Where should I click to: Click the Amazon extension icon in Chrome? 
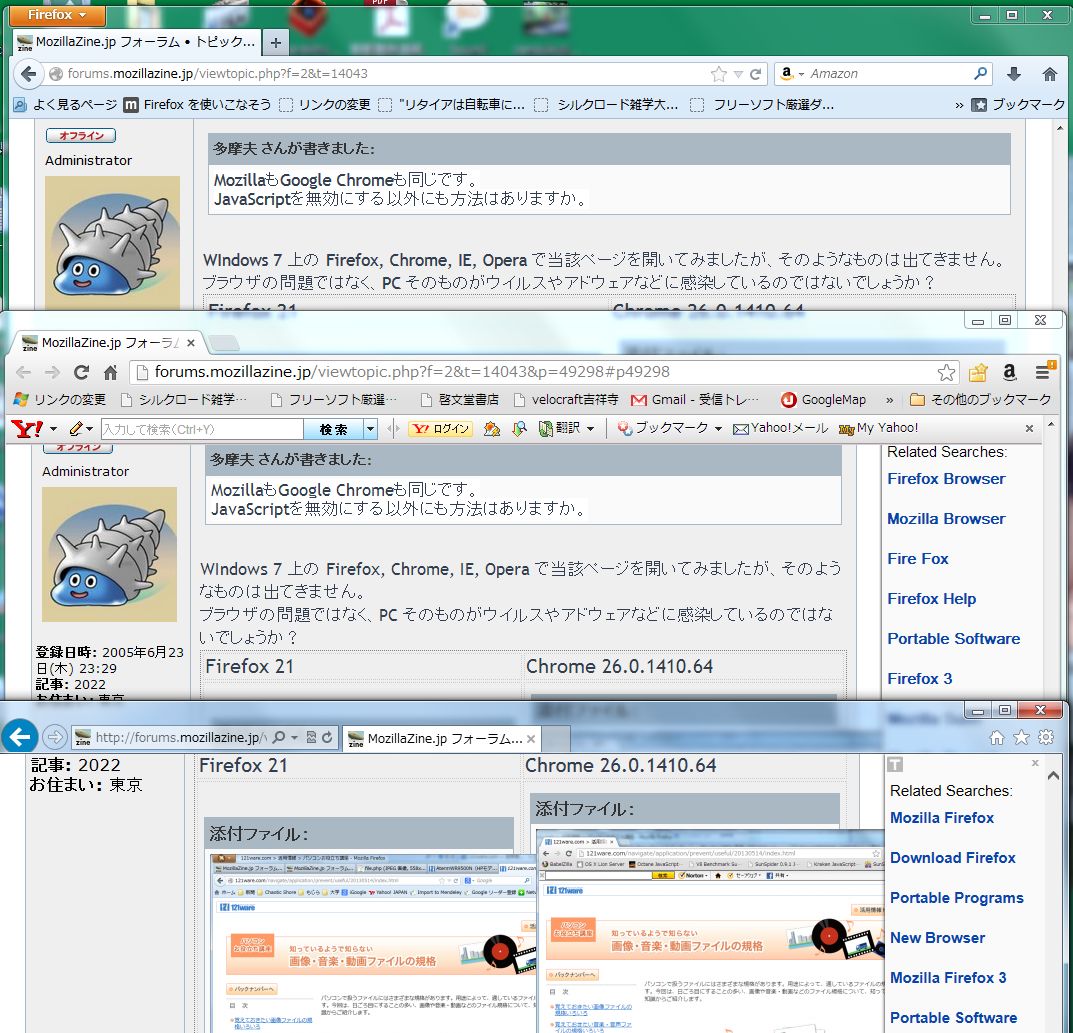point(1010,372)
